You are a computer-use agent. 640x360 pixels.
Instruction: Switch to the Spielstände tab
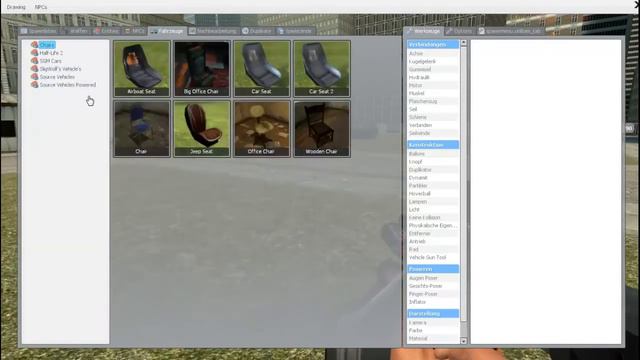pyautogui.click(x=295, y=31)
